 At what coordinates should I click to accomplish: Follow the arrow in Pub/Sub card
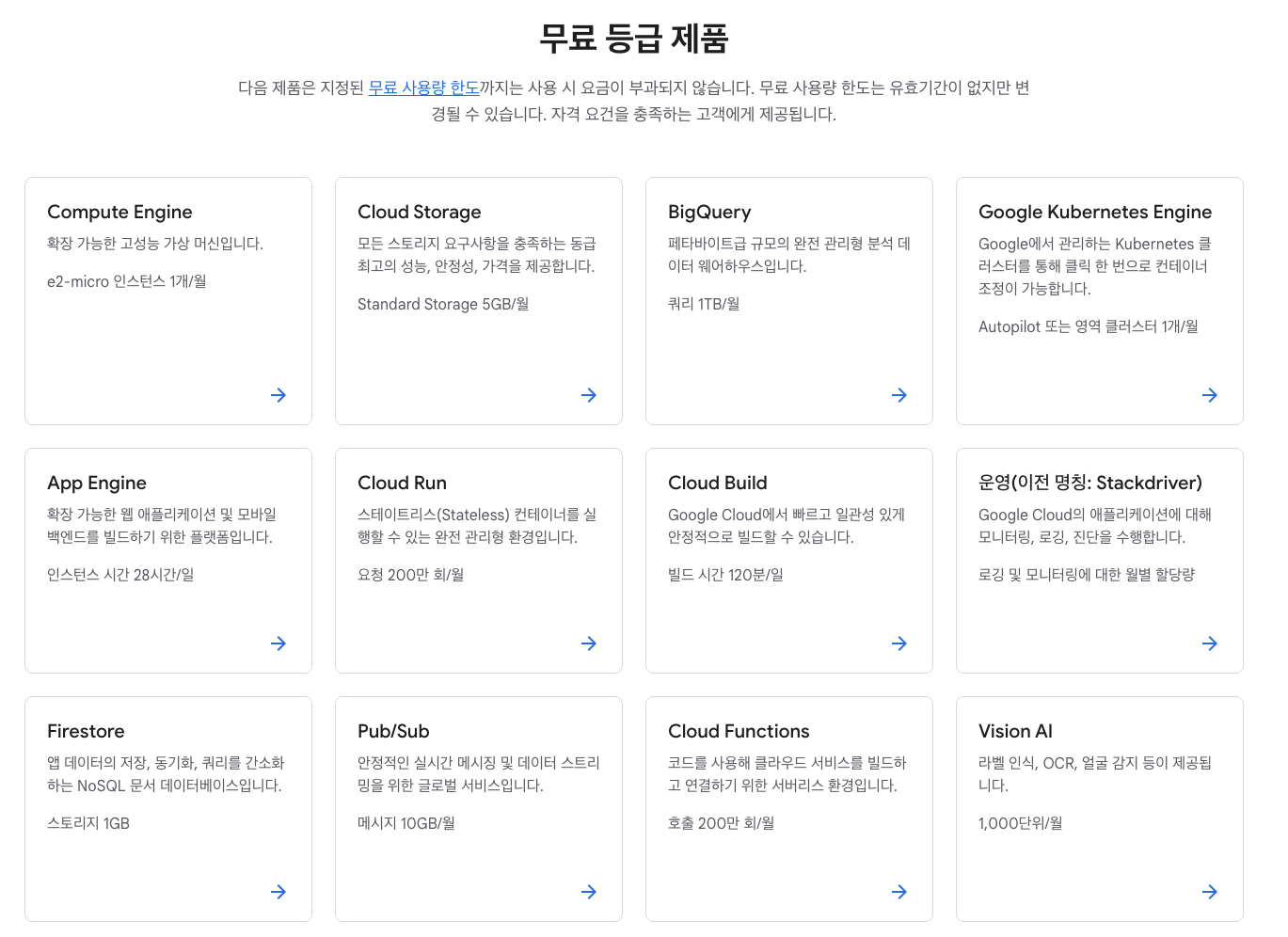[589, 892]
